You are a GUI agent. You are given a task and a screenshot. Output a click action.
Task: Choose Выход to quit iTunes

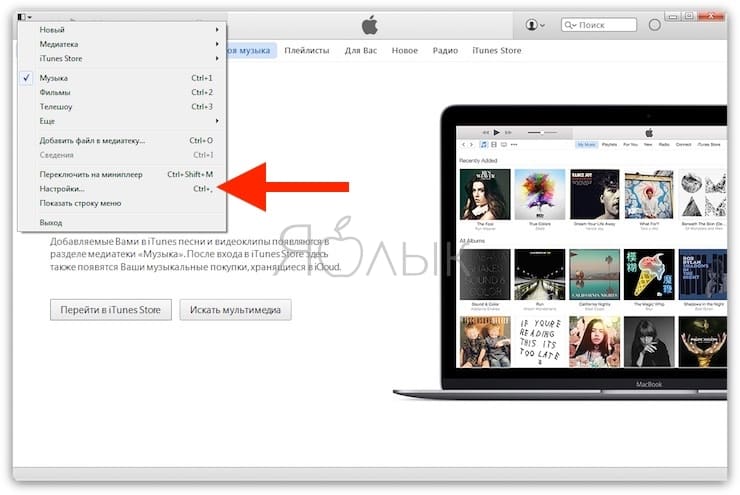[122, 222]
